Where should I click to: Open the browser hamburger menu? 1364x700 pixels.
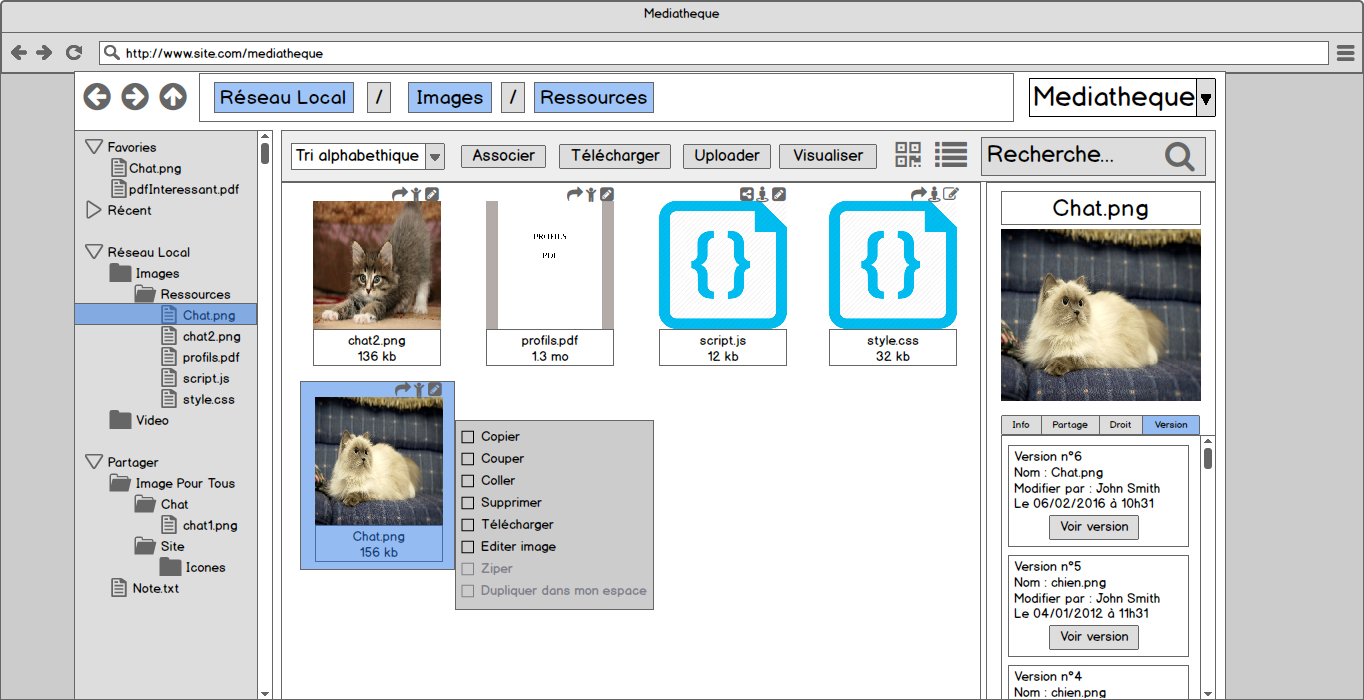tap(1345, 52)
